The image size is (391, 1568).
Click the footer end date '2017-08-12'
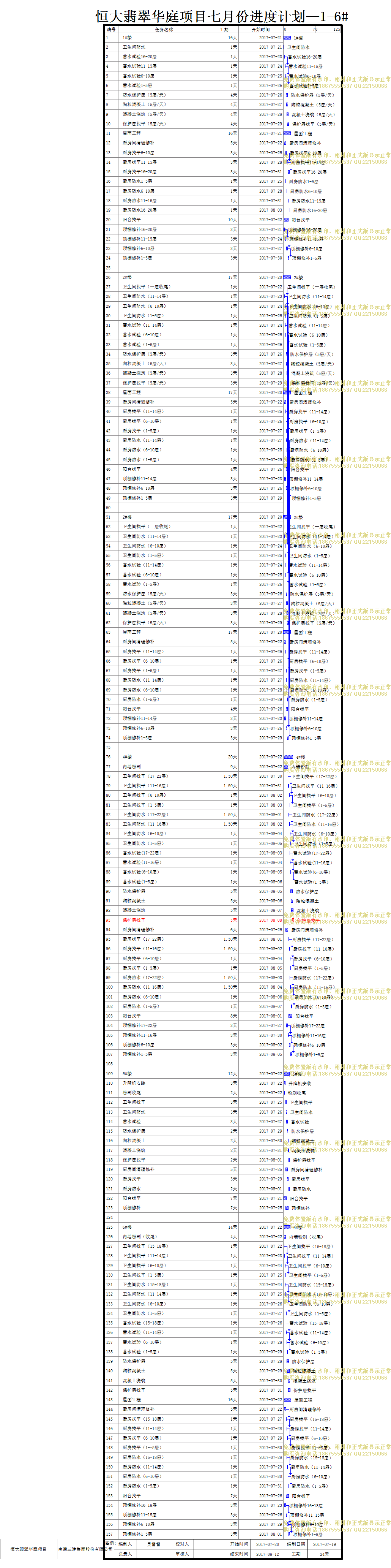(x=268, y=1554)
